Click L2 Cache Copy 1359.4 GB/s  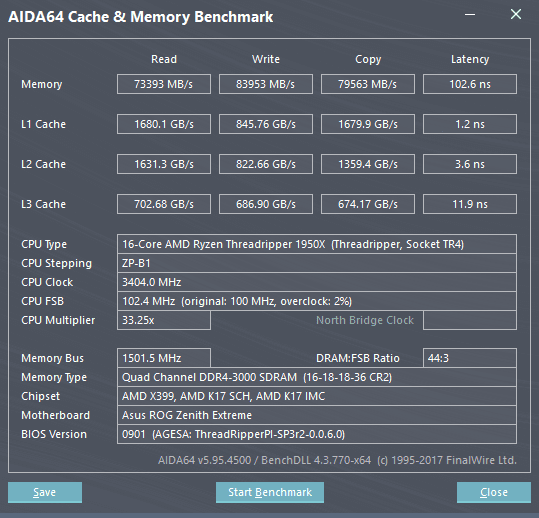coord(368,164)
